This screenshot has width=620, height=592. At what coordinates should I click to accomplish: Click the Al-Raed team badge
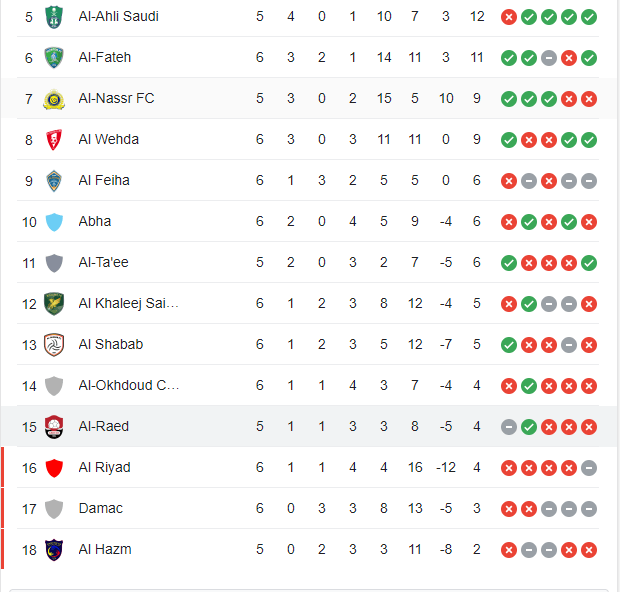coord(54,427)
